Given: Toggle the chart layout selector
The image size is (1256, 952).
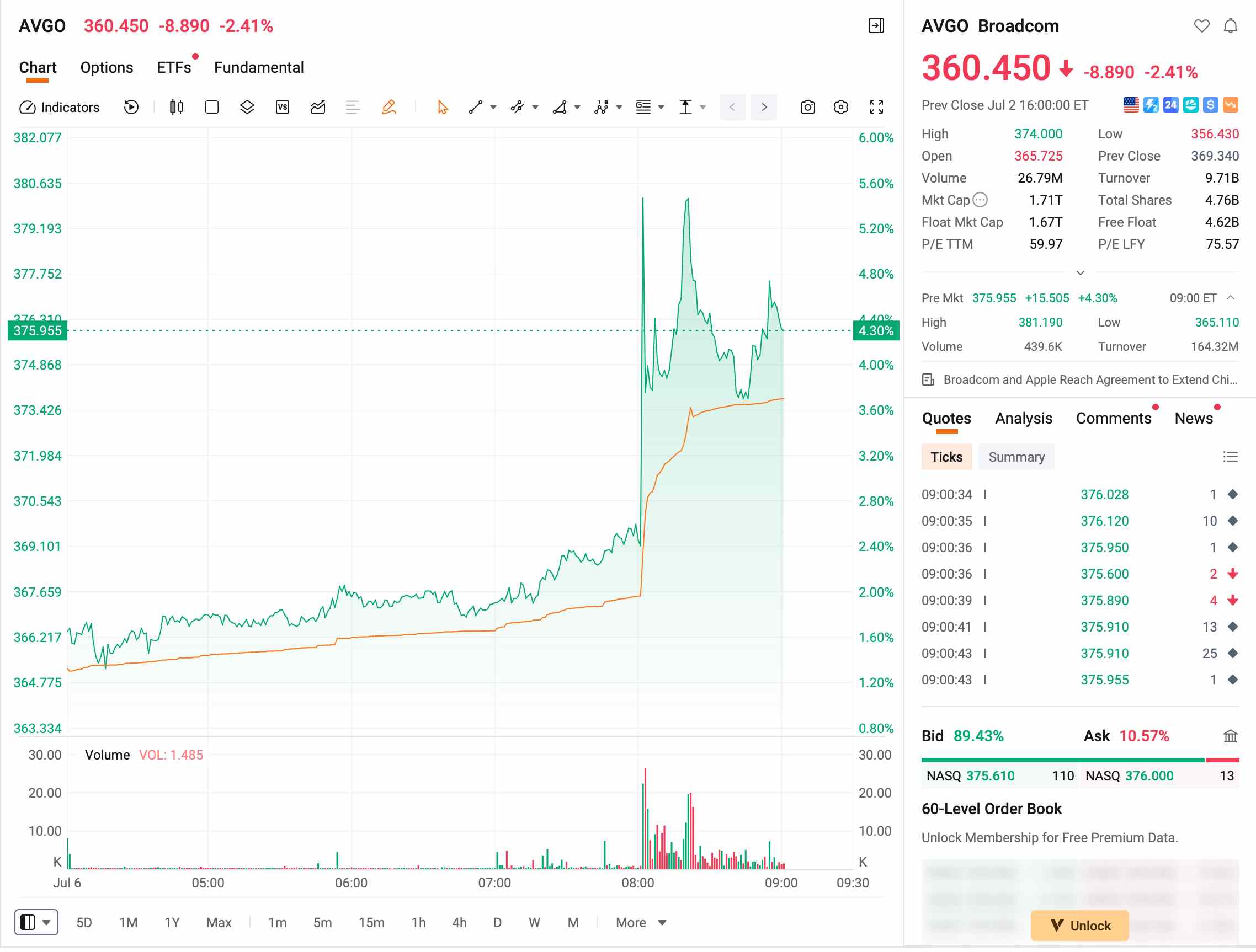Looking at the screenshot, I should pos(36,922).
